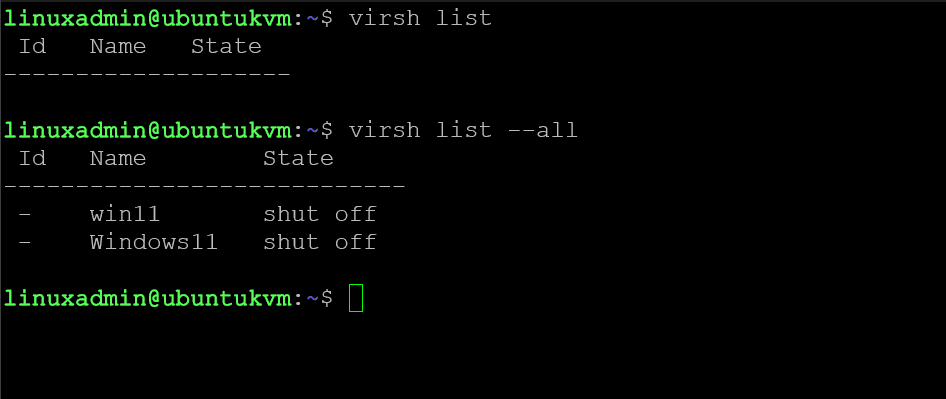
Task: Click the shut off state of Windows11
Action: (320, 242)
